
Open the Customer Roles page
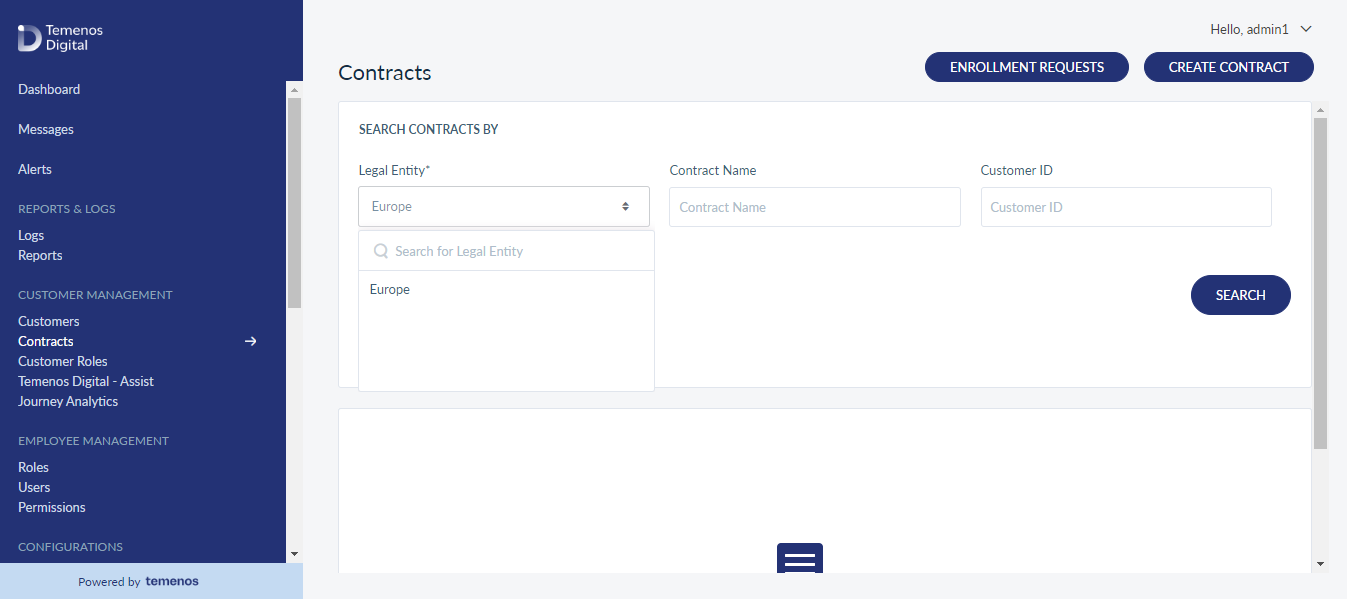point(63,361)
